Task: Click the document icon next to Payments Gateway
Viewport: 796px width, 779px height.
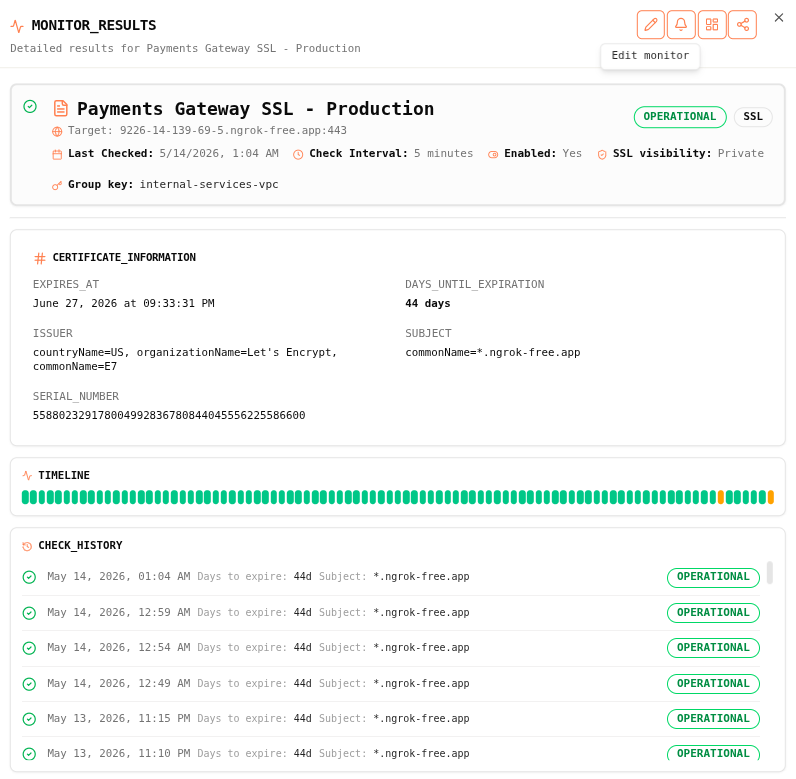Action: [61, 109]
